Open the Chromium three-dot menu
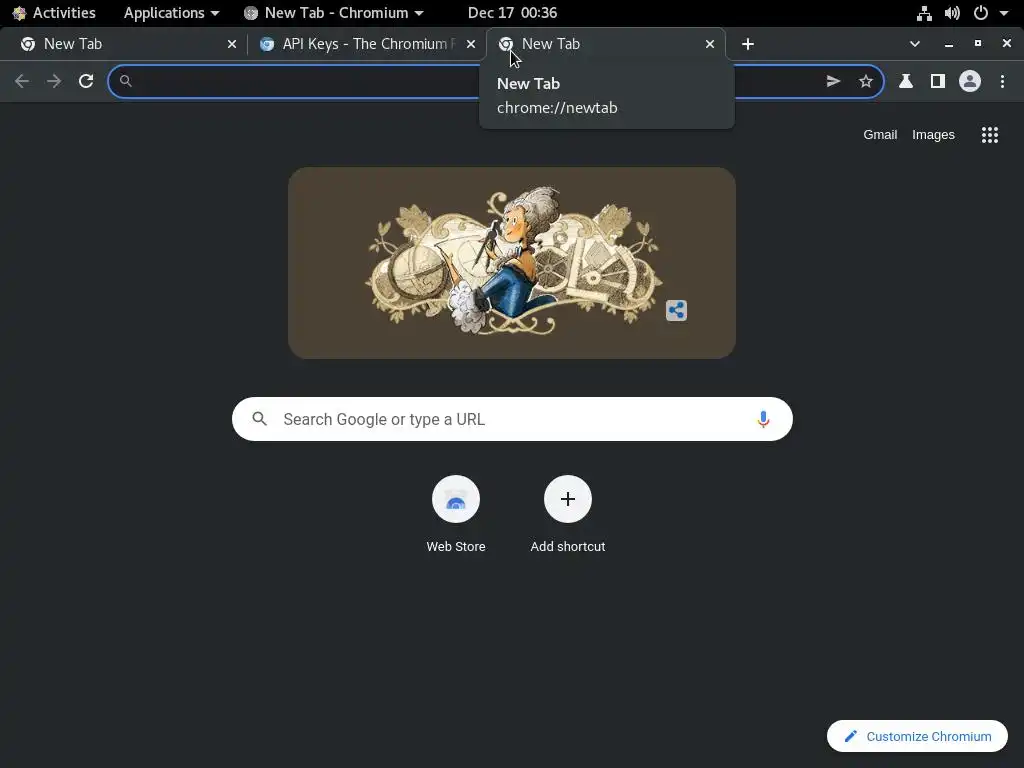Image resolution: width=1024 pixels, height=768 pixels. [1002, 81]
